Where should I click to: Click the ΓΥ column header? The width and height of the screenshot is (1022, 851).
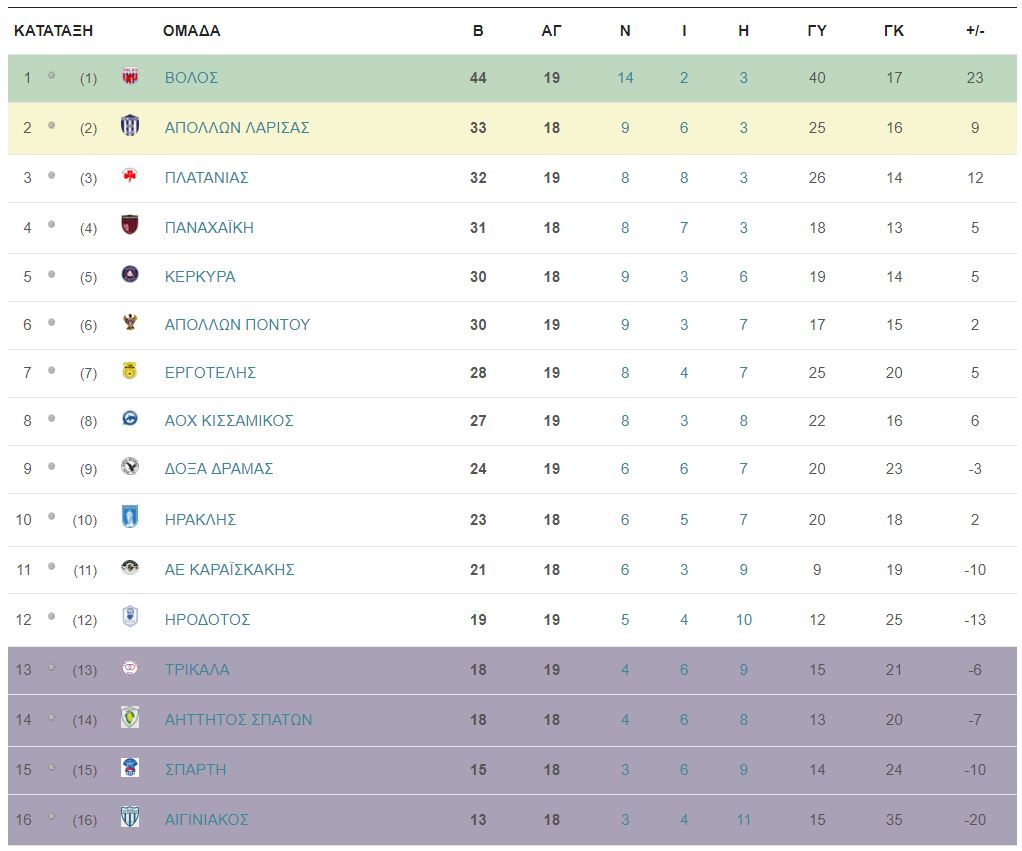[x=817, y=31]
